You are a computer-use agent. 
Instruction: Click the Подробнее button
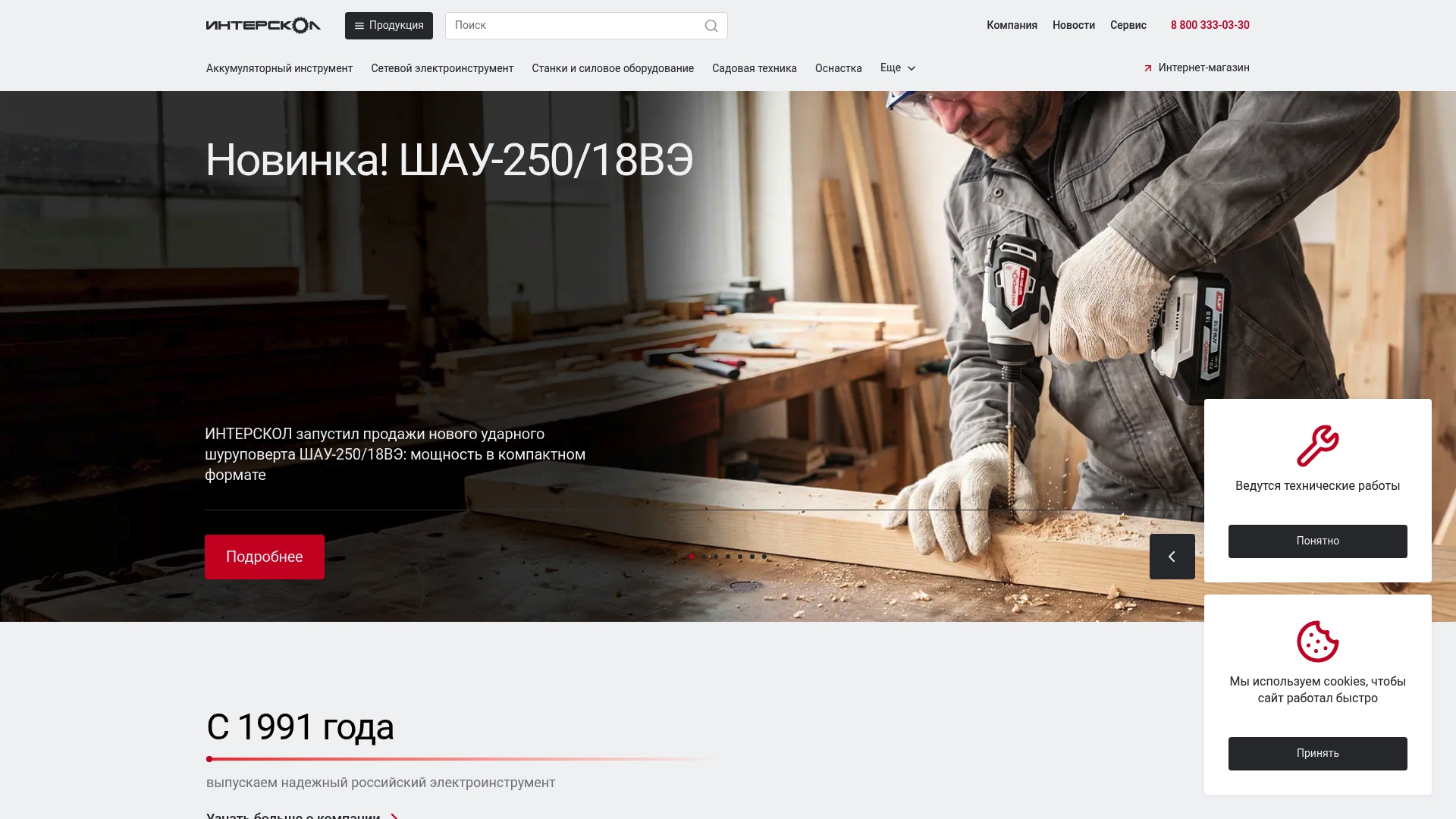tap(265, 557)
